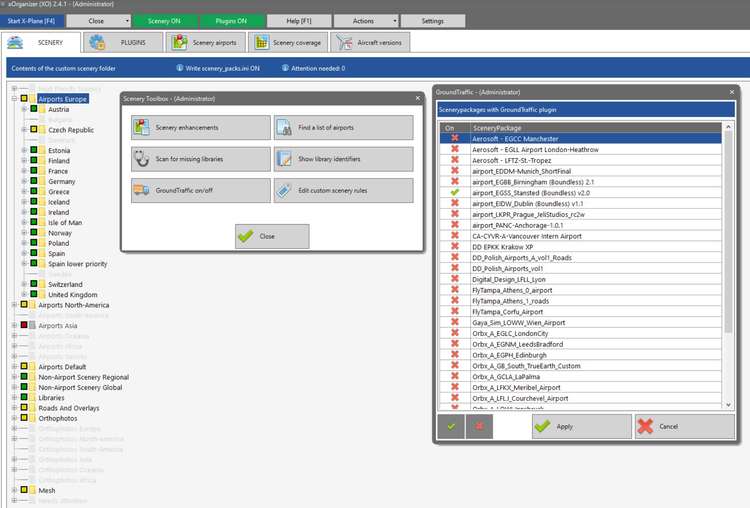Image resolution: width=750 pixels, height=508 pixels.
Task: Click red X disable-all button in GroundTraffic
Action: tap(479, 426)
